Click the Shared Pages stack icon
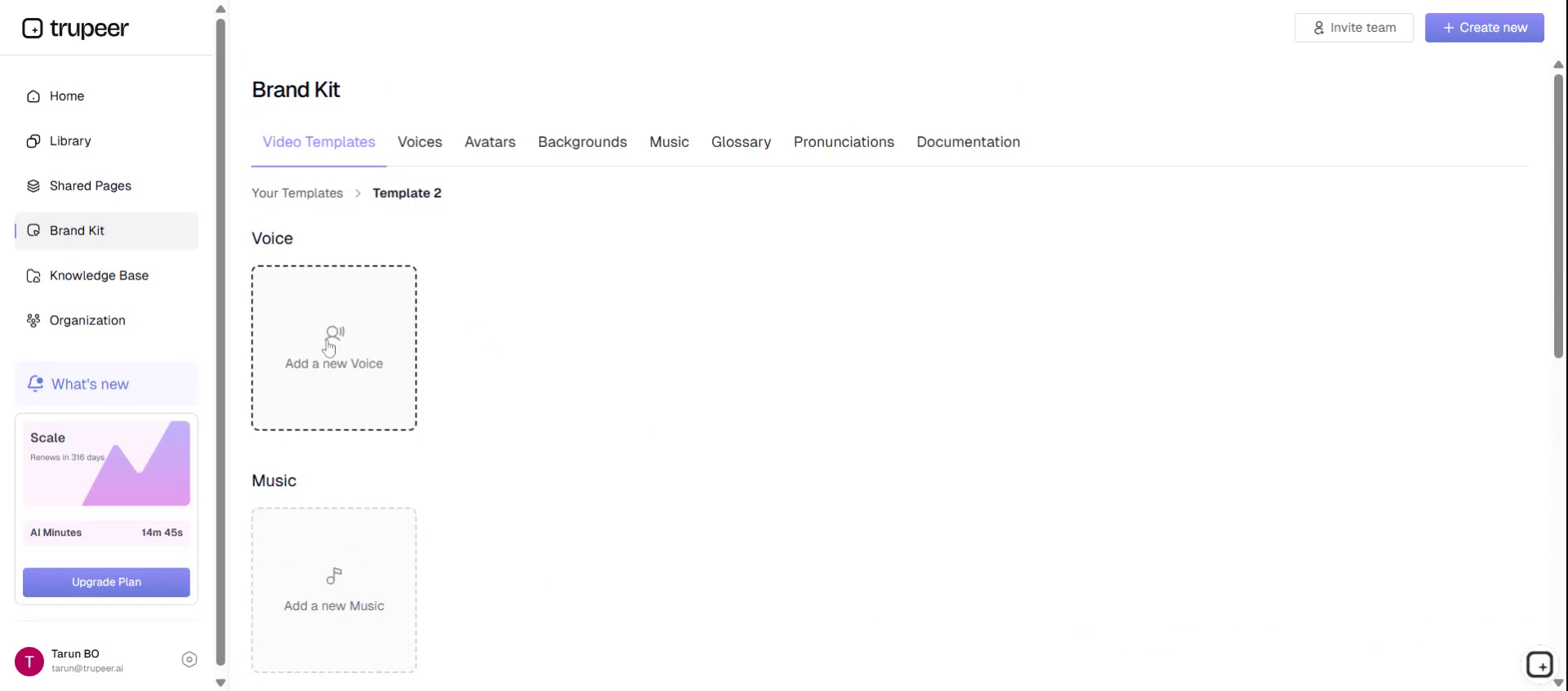The height and width of the screenshot is (691, 1568). (33, 186)
